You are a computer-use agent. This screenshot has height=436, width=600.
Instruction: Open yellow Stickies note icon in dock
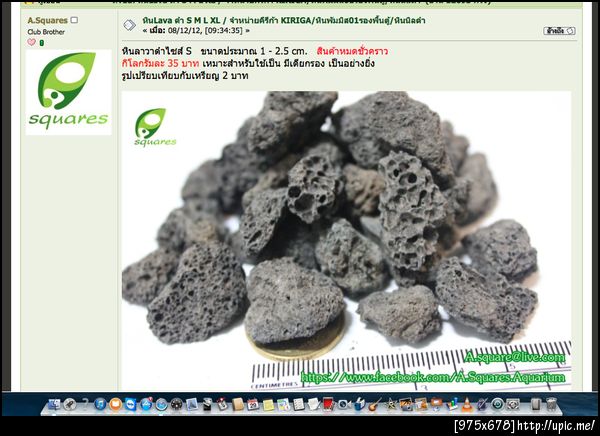(x=268, y=405)
